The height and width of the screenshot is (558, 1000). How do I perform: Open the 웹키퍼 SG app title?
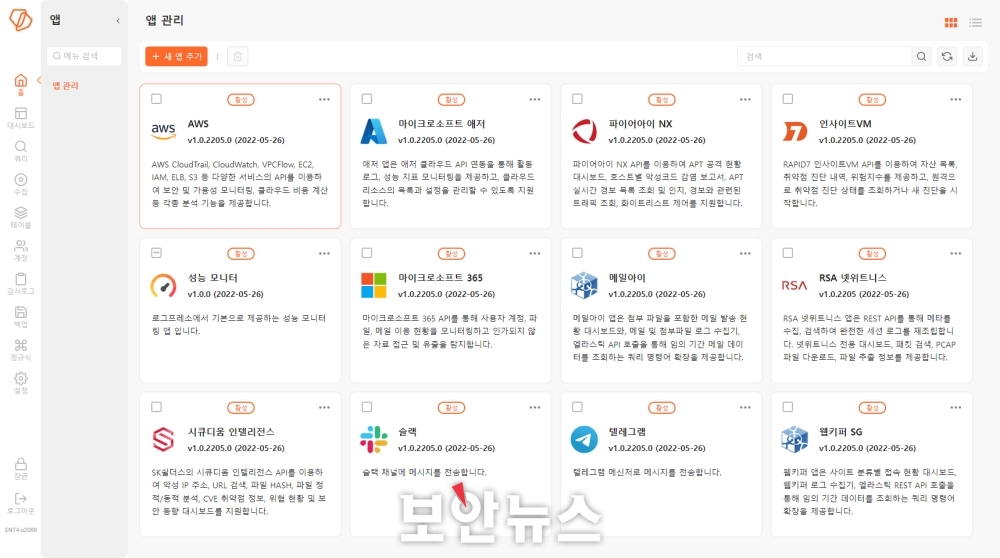(x=841, y=432)
